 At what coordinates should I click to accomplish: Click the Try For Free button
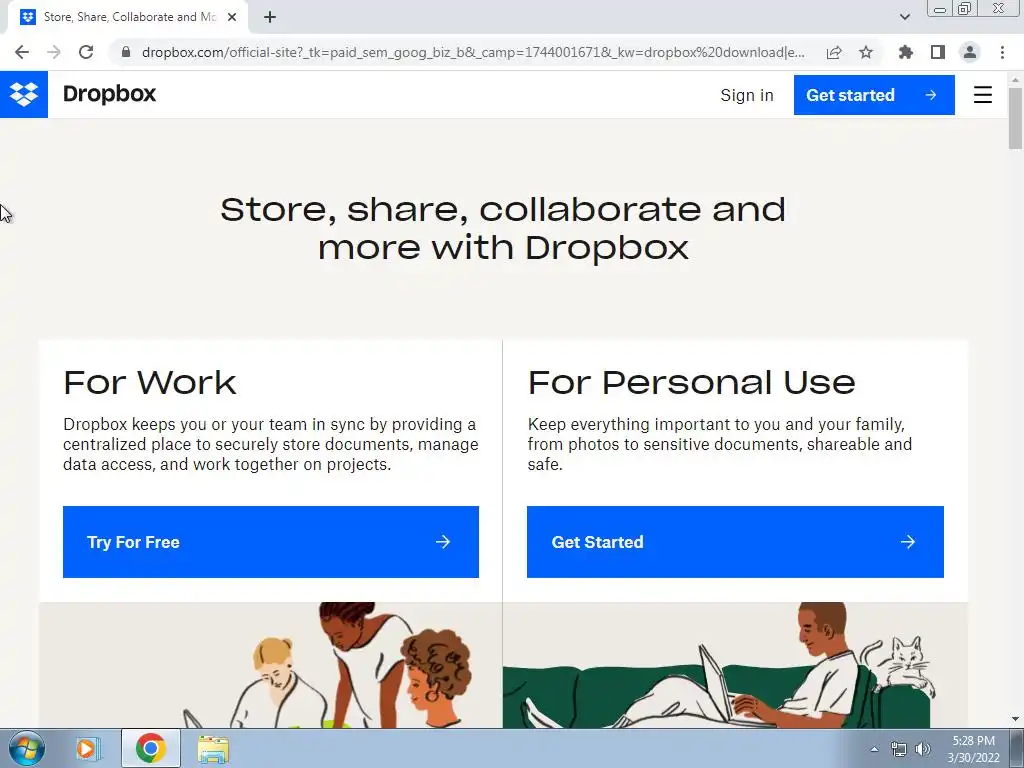[271, 542]
